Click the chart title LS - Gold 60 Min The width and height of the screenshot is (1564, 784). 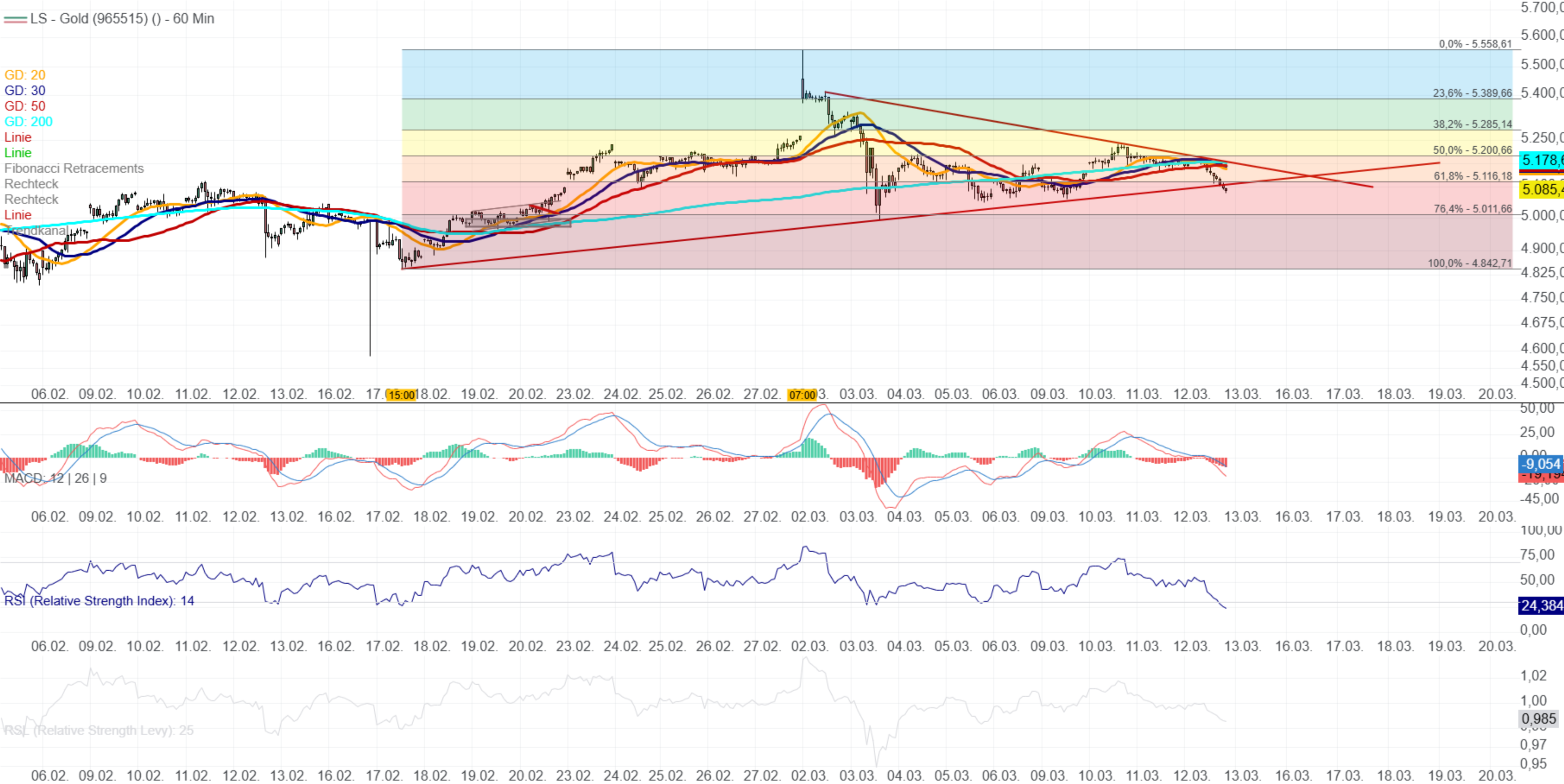121,18
